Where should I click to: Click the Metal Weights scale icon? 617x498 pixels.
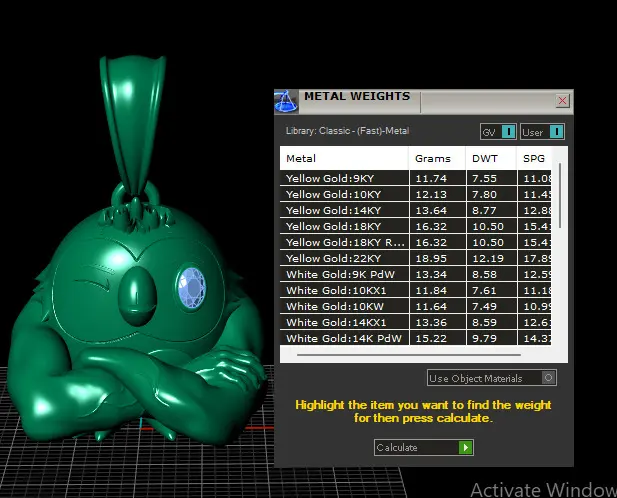pyautogui.click(x=286, y=101)
